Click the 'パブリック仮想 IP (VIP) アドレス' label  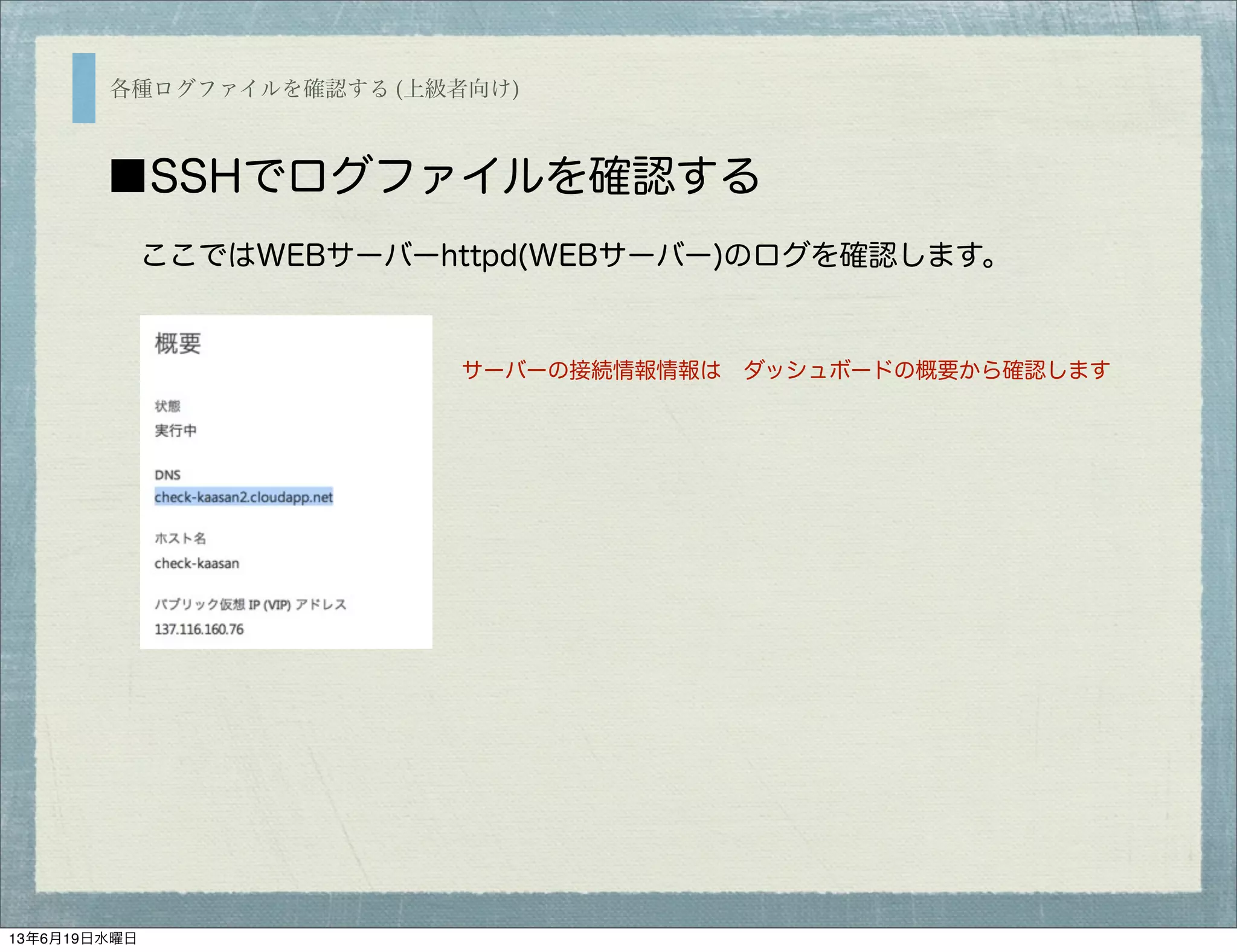point(250,604)
